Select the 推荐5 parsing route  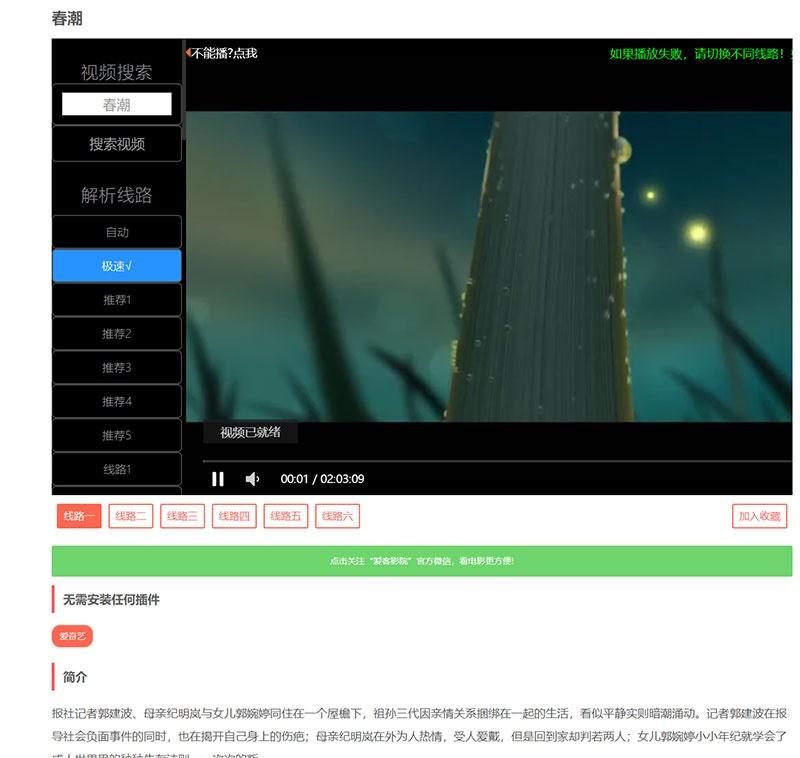point(117,436)
